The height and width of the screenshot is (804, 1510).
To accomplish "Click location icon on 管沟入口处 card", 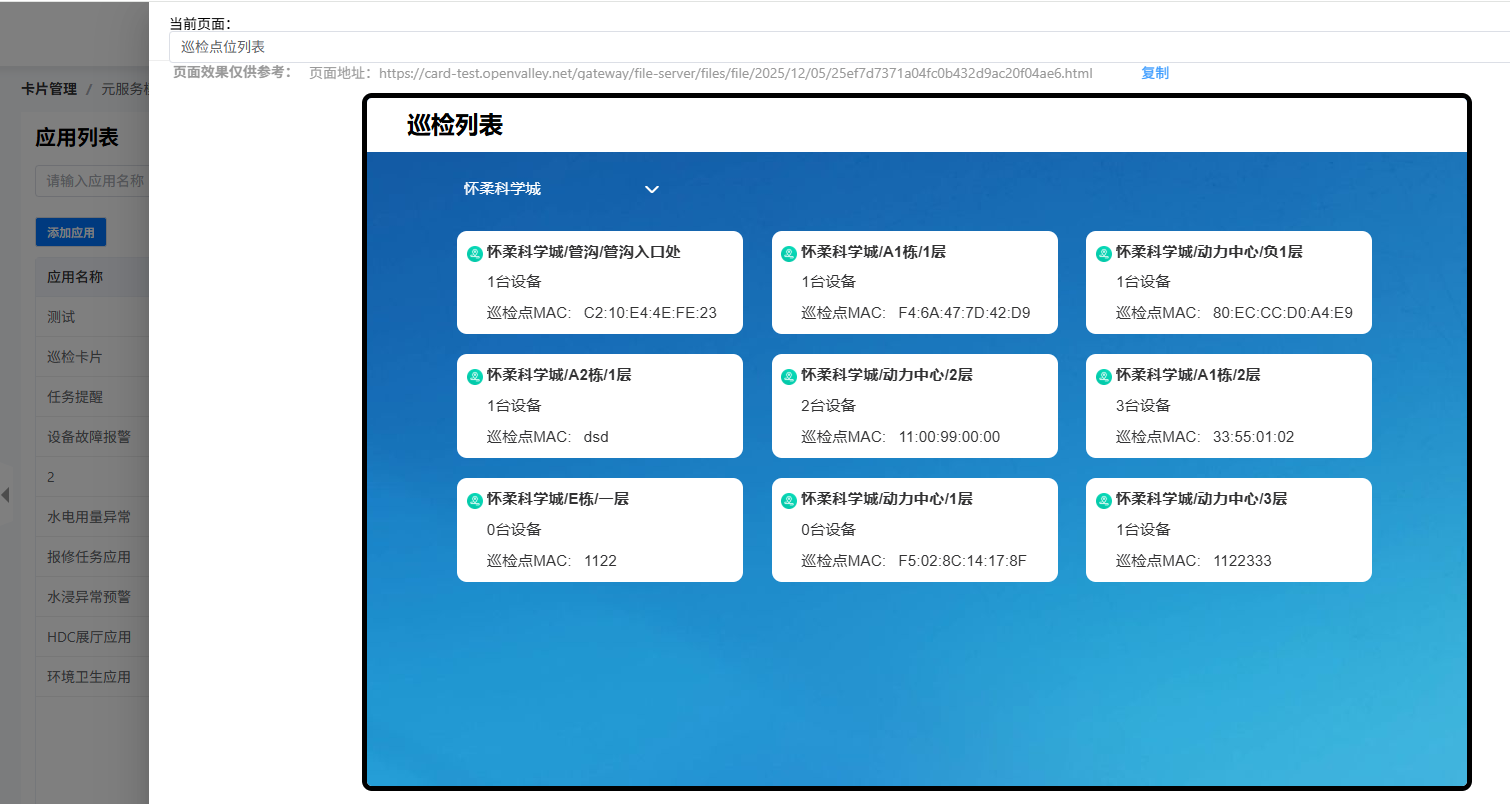I will (475, 254).
